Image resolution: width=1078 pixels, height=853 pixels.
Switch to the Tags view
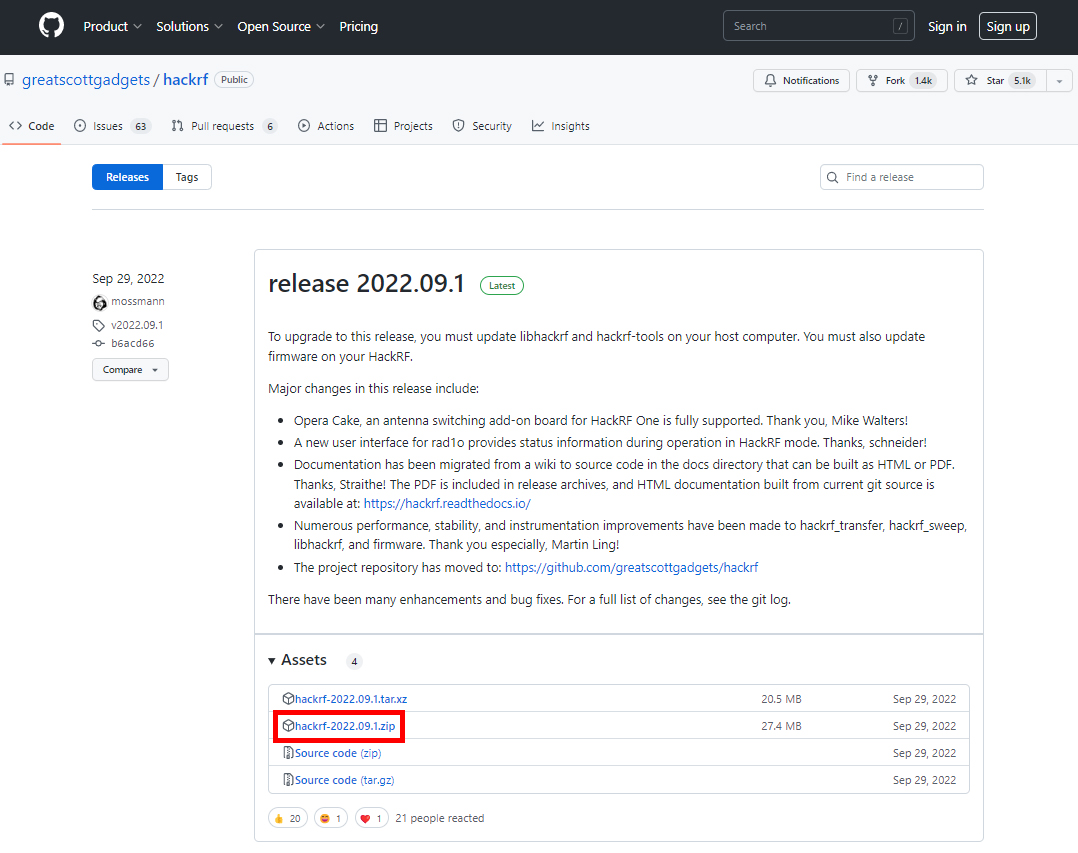point(187,177)
